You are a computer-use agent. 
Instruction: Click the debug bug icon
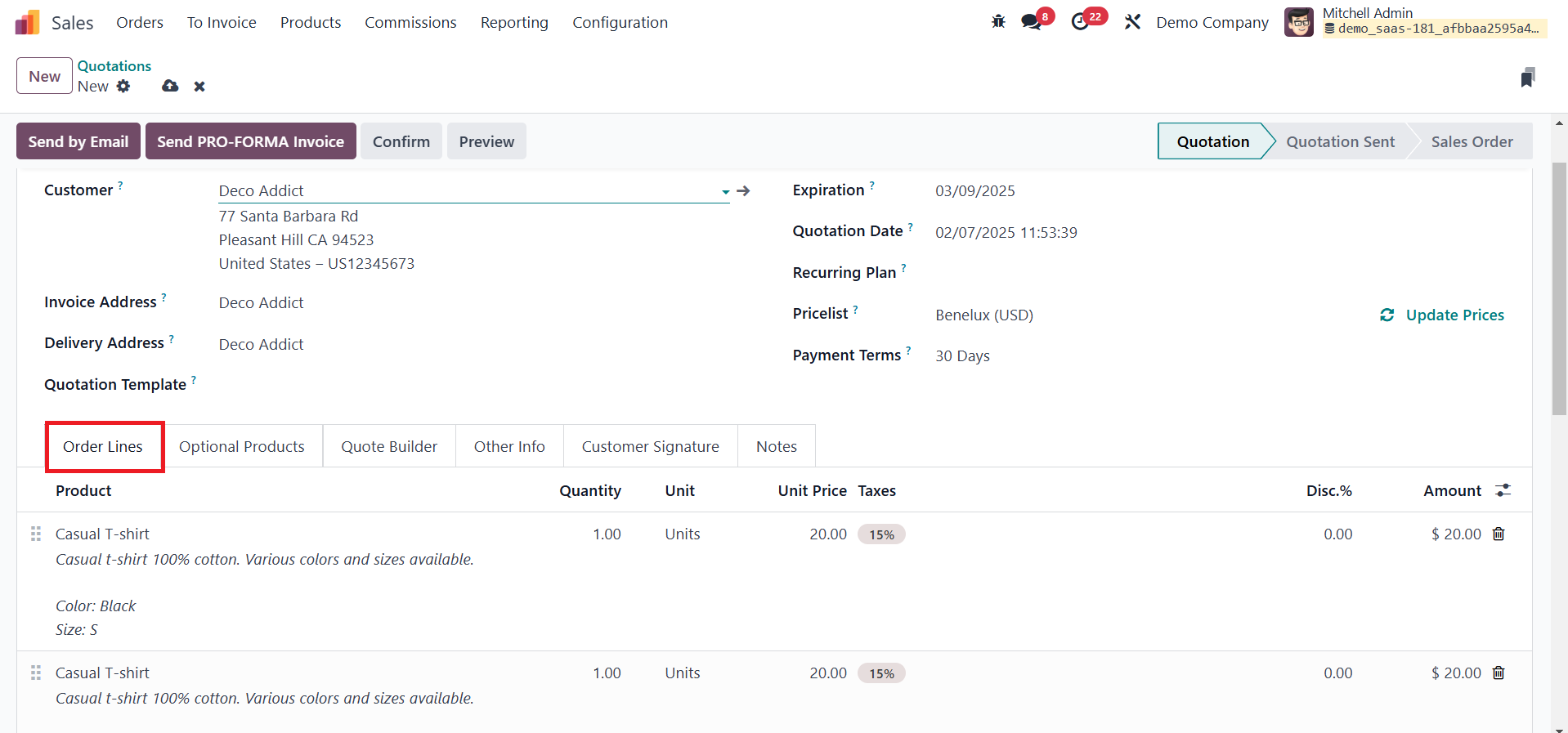(x=998, y=22)
